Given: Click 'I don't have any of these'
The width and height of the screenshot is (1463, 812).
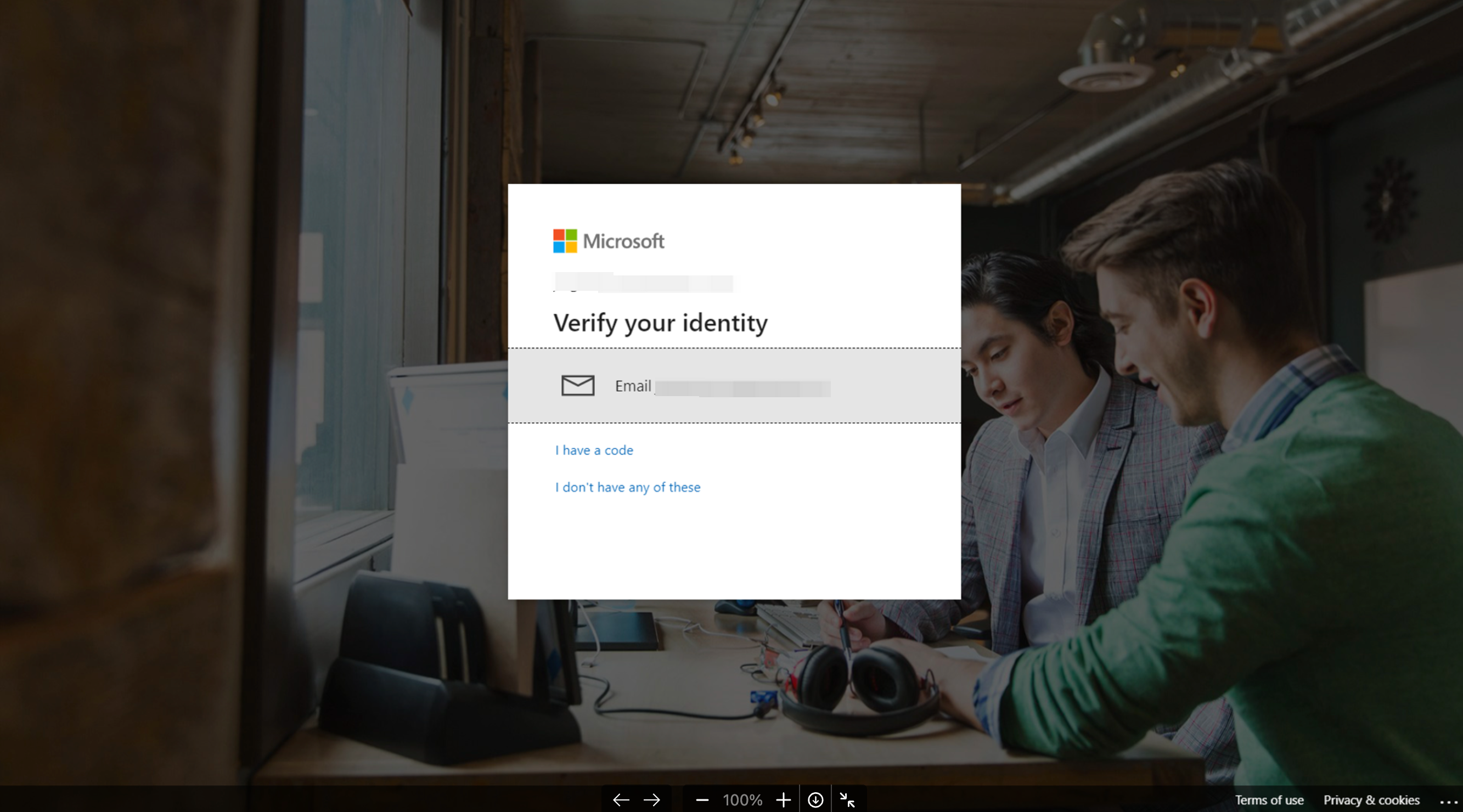Looking at the screenshot, I should 628,487.
